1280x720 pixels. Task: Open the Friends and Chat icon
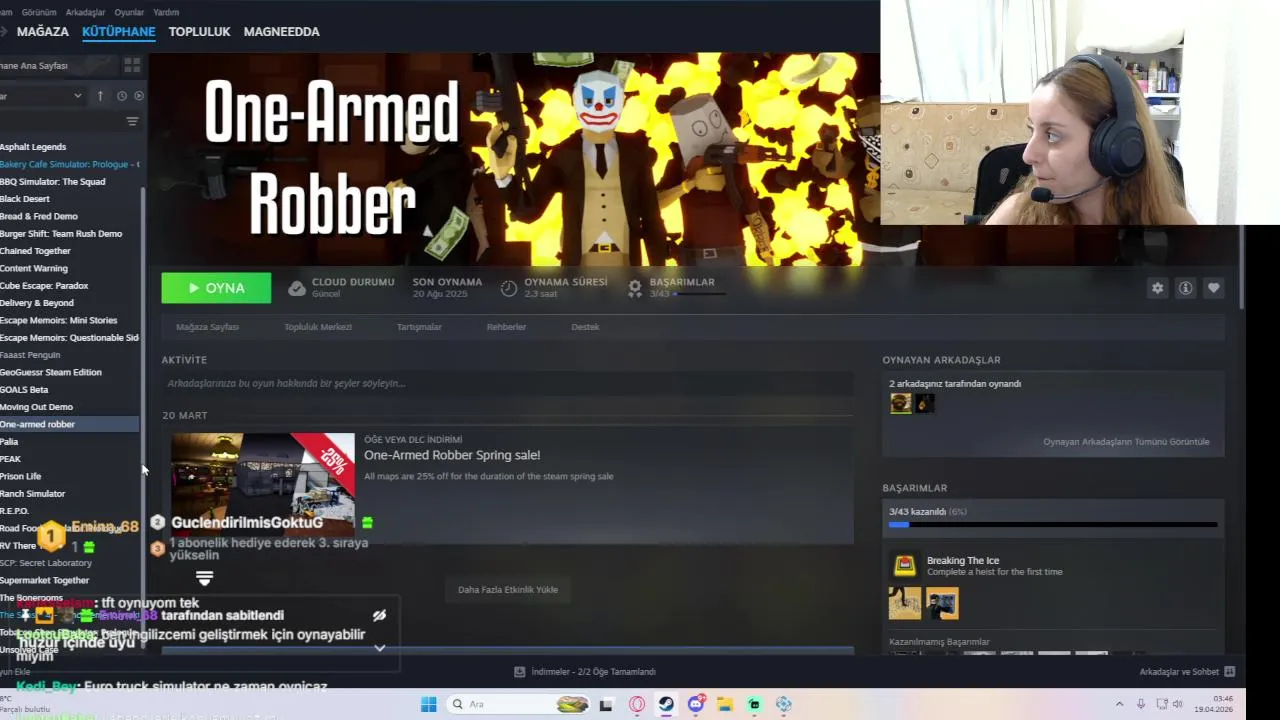1230,672
